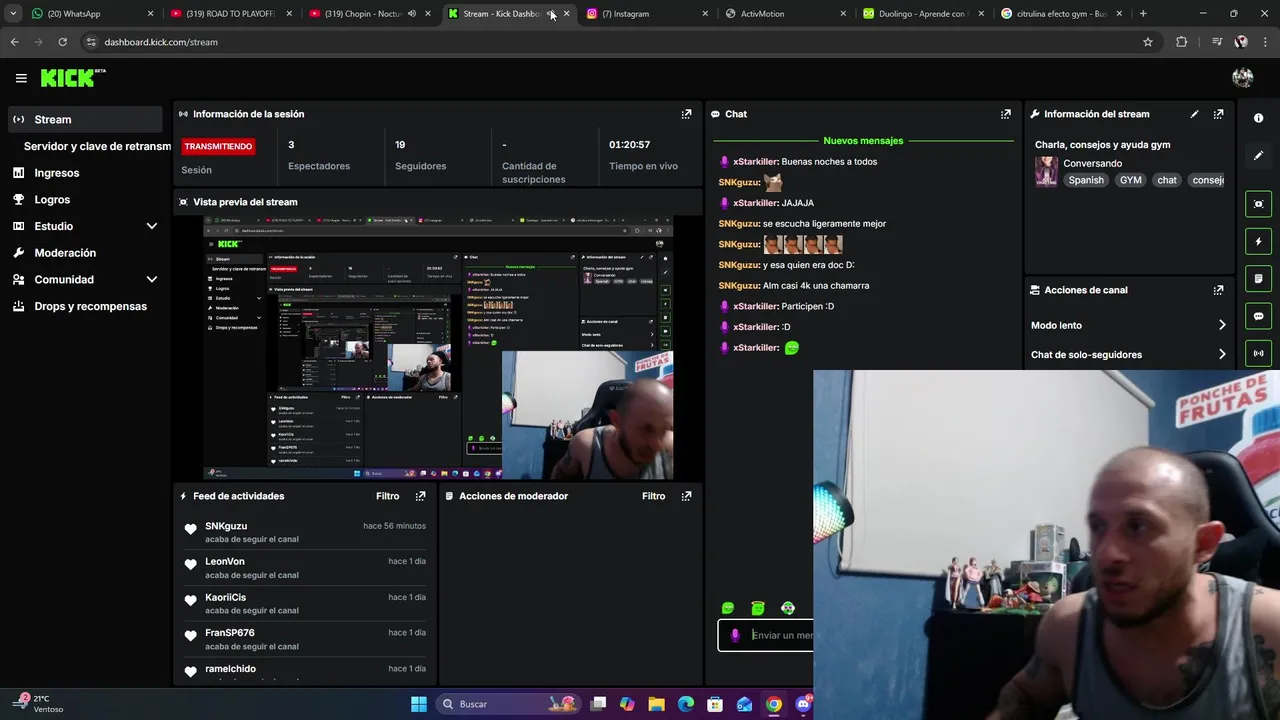This screenshot has height=720, width=1280.
Task: Click xStarkiller's name on 'Participen :D' message
Action: point(755,306)
